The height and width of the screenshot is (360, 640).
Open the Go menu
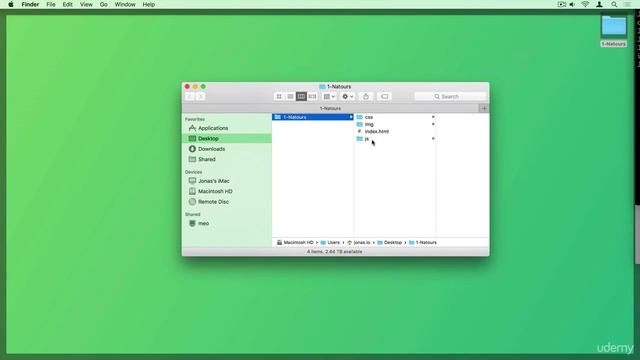click(x=104, y=4)
